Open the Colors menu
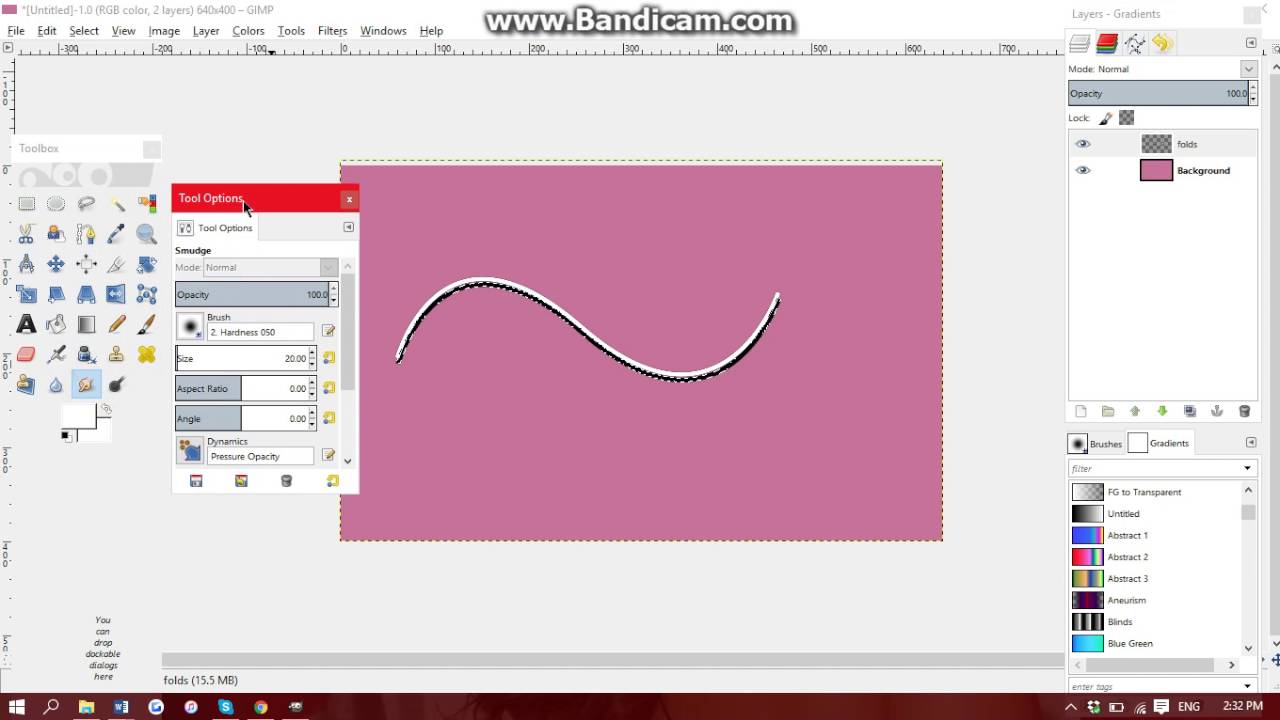 pos(248,31)
